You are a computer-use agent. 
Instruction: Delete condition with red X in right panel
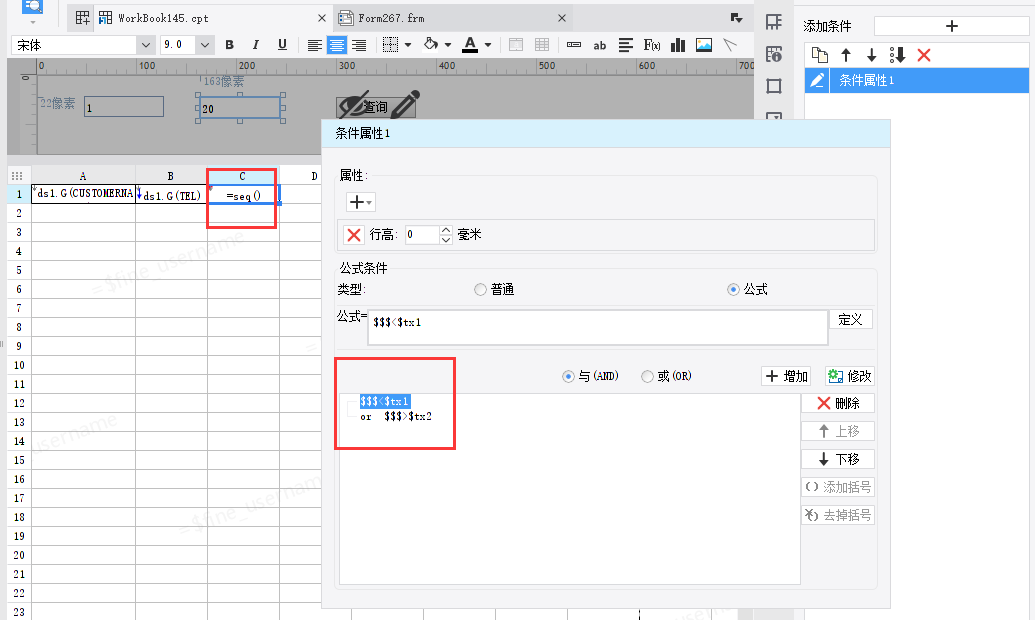pyautogui.click(x=924, y=55)
